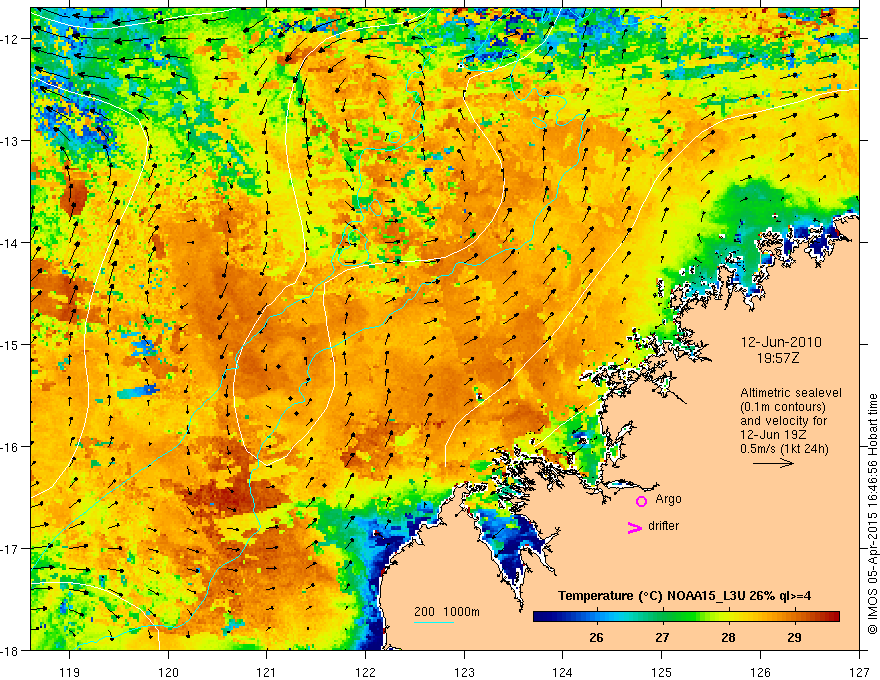Screen dimensions: 880x680
Task: Click the longitude axis label '125'
Action: tap(662, 672)
